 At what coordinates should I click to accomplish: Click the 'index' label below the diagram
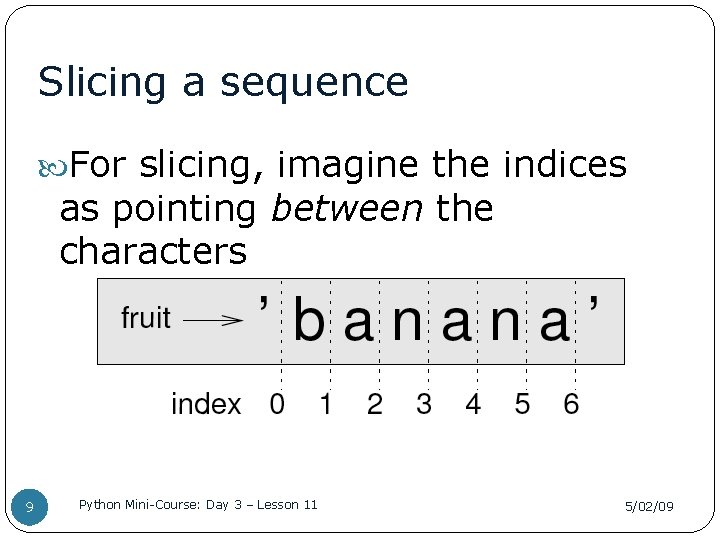click(206, 405)
